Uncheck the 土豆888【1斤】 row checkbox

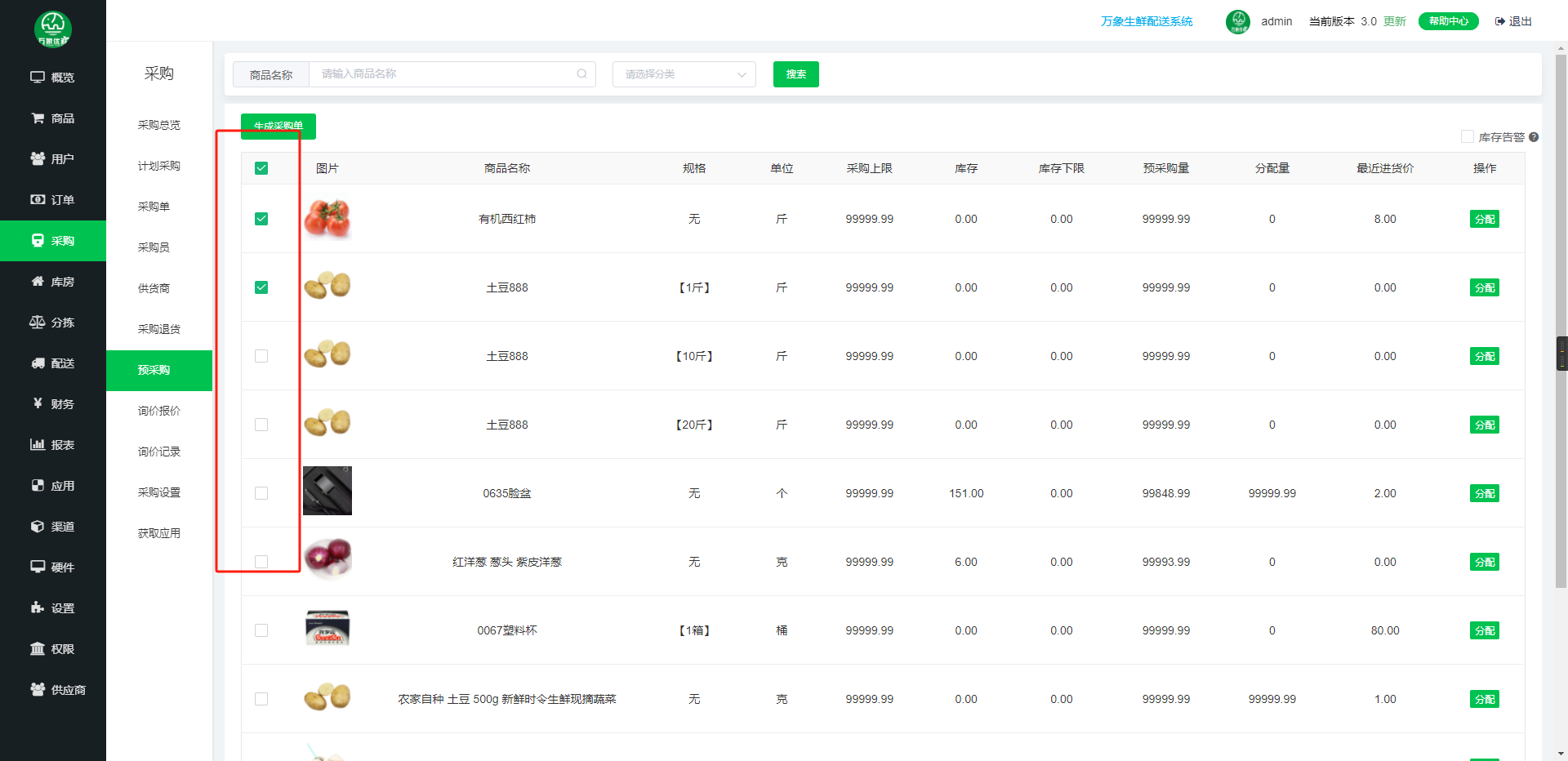tap(261, 287)
